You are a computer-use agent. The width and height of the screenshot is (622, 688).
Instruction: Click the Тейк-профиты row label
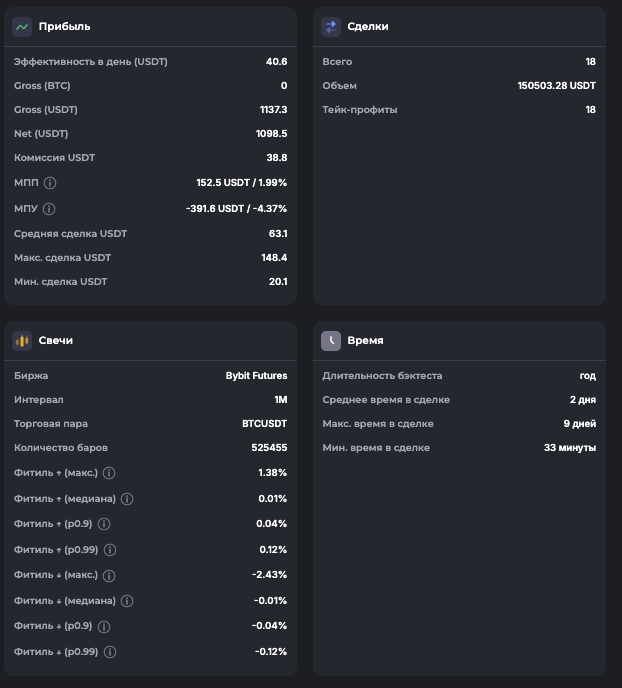click(360, 110)
